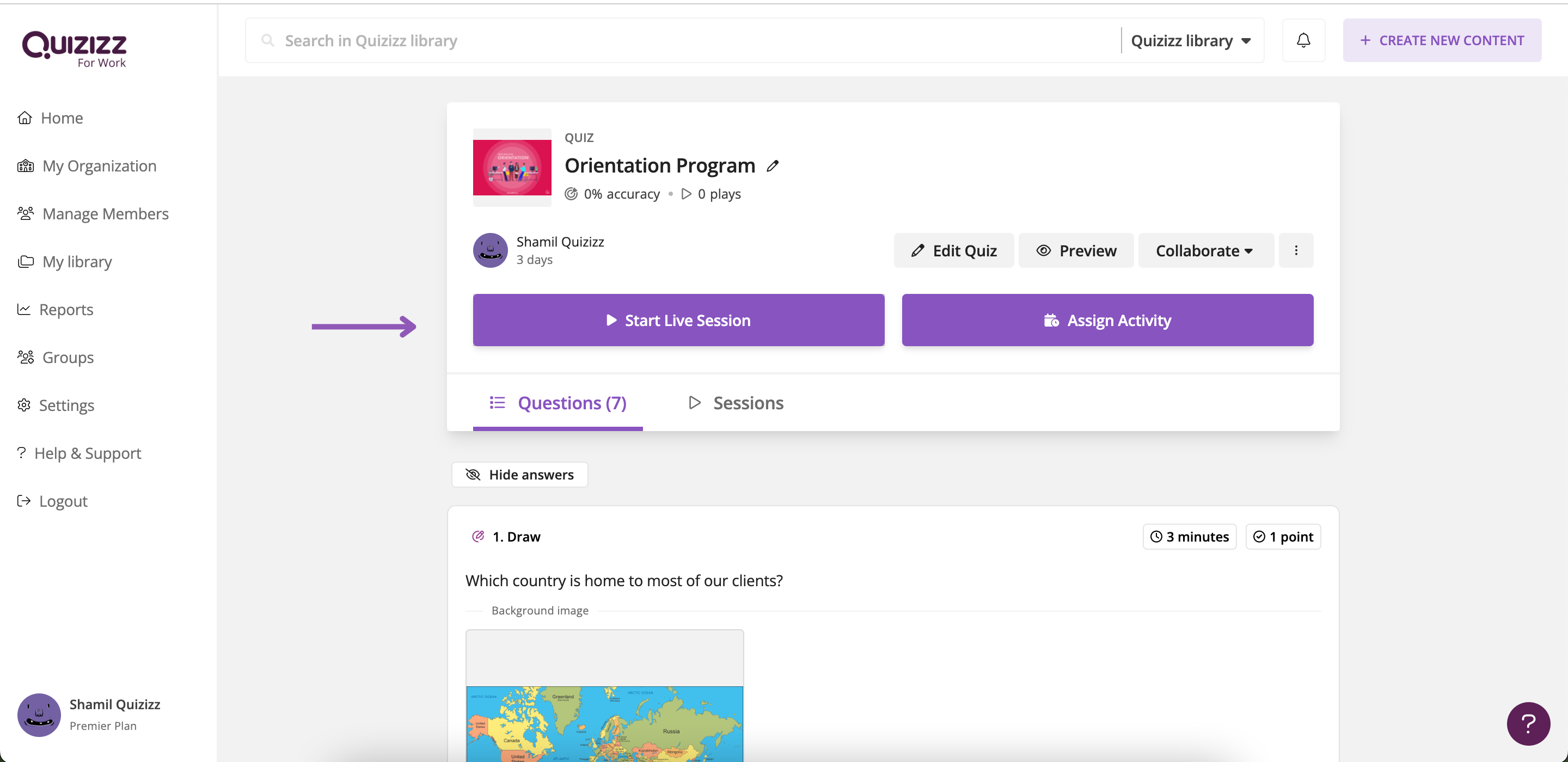The width and height of the screenshot is (1568, 762).
Task: Click the Preview eye icon
Action: pos(1043,251)
